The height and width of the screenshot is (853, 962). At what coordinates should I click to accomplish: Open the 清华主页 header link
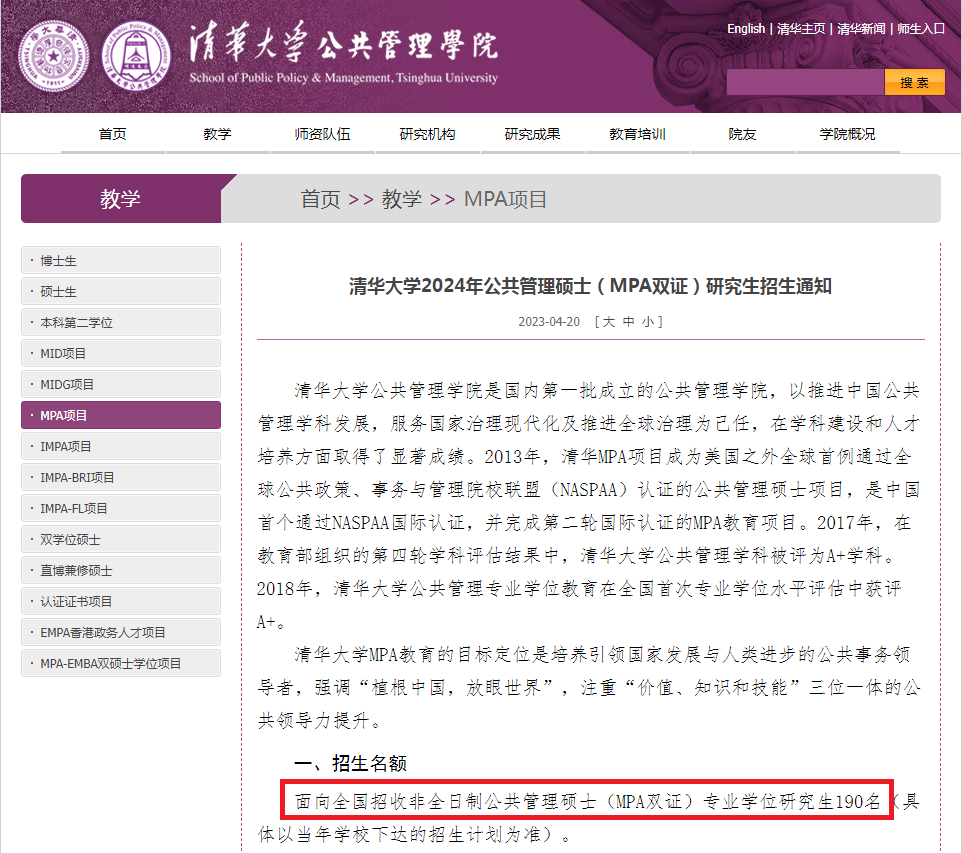[801, 29]
